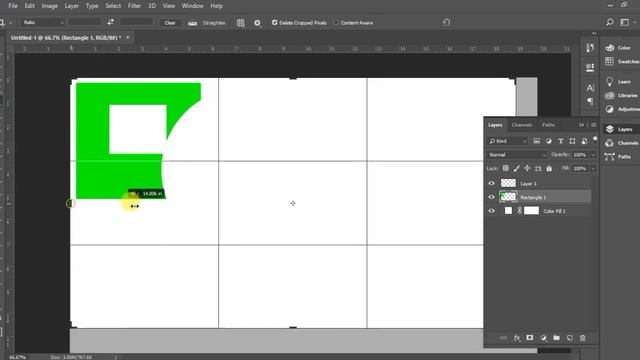Delete layer with trash icon
The width and height of the screenshot is (640, 360).
pos(583,338)
